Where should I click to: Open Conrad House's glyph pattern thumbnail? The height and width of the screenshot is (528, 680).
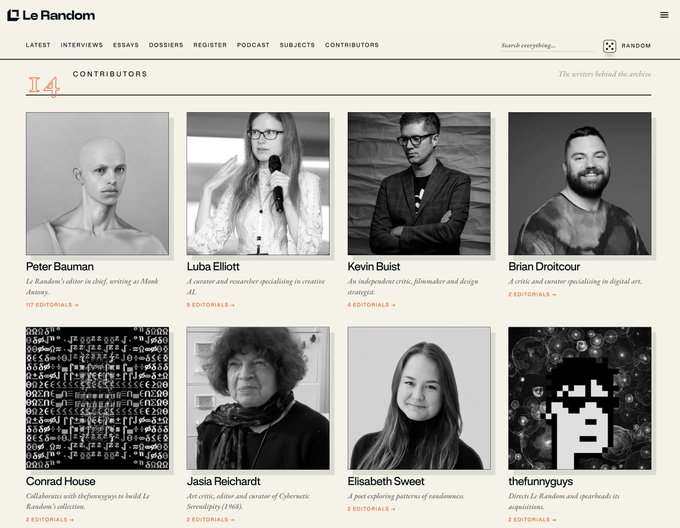tap(97, 398)
